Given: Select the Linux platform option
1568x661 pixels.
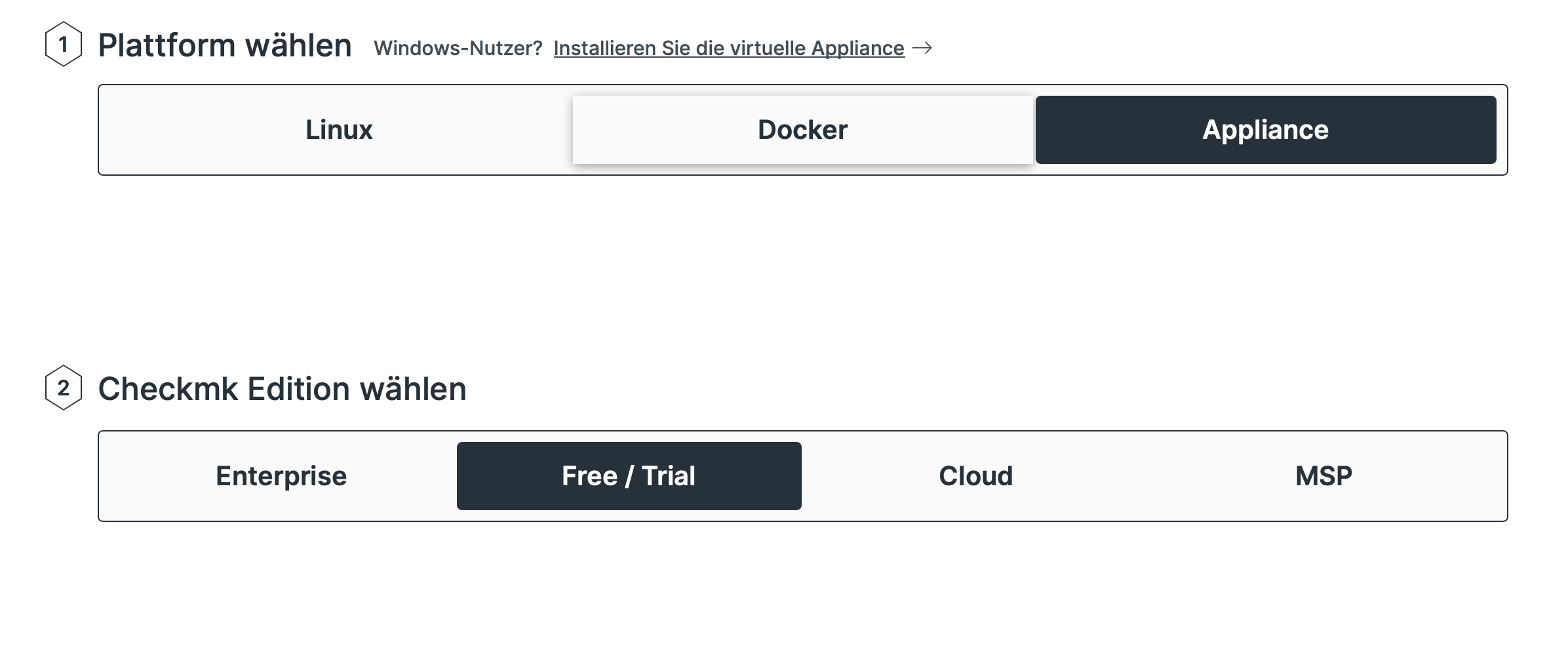Looking at the screenshot, I should [339, 130].
